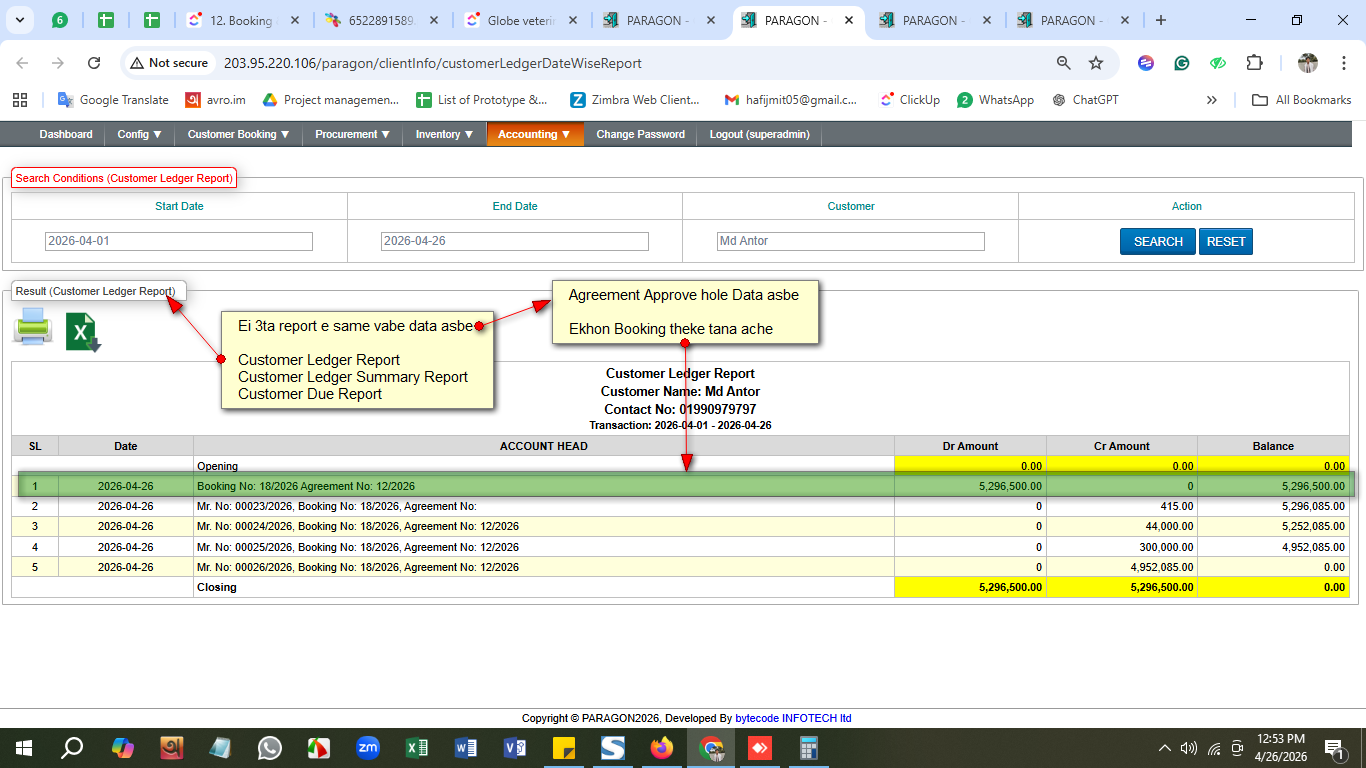Open Google Translate bookmark

pyautogui.click(x=113, y=100)
